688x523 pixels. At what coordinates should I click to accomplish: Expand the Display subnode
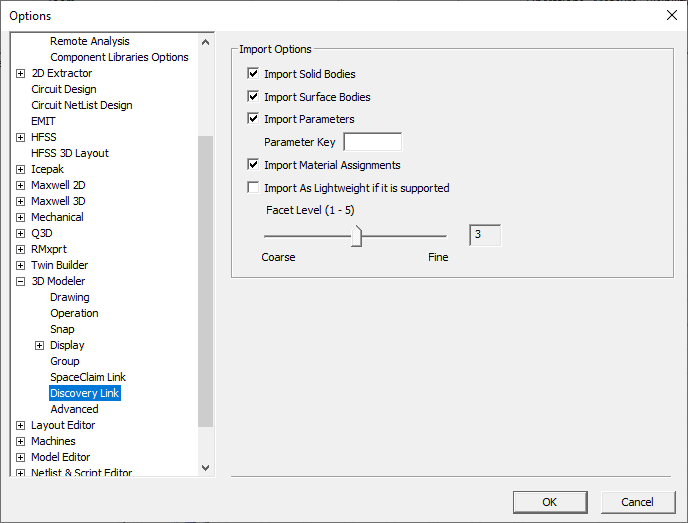pyautogui.click(x=40, y=345)
